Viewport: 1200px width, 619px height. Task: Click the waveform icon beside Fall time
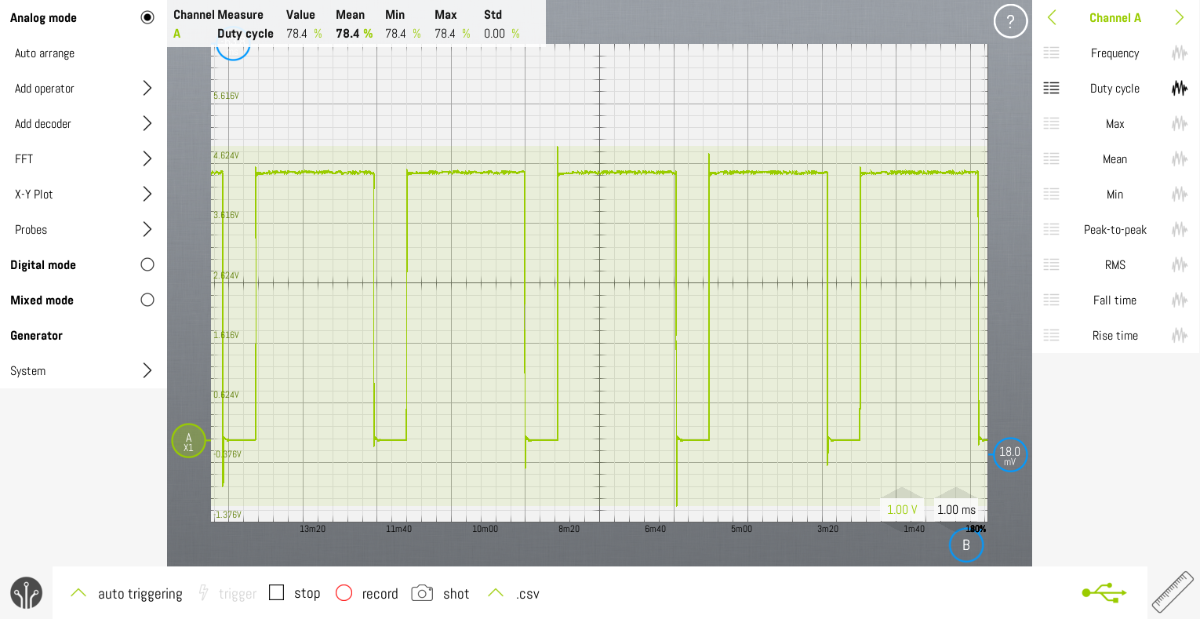click(x=1180, y=300)
